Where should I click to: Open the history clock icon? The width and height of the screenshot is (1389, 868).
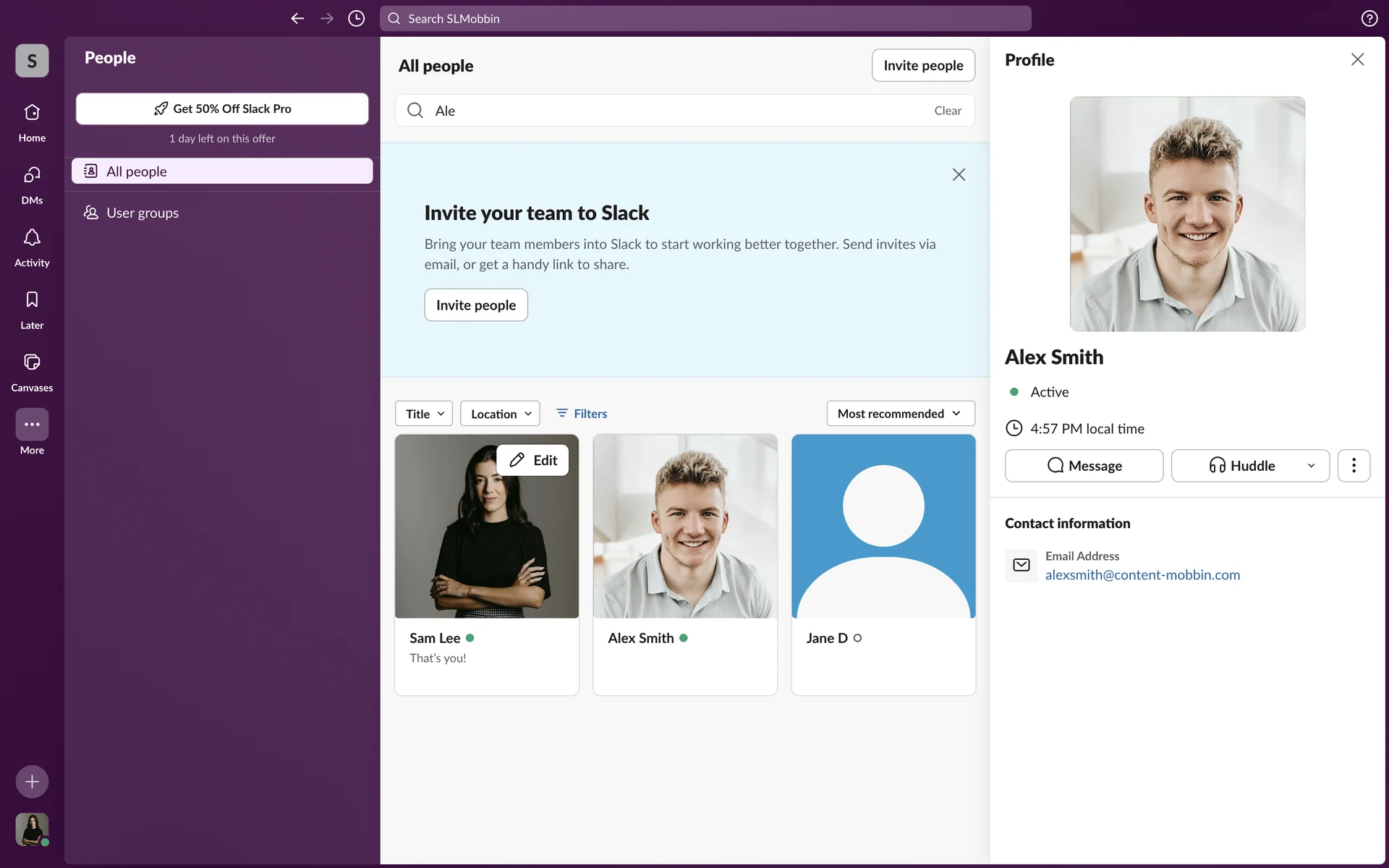coord(356,19)
